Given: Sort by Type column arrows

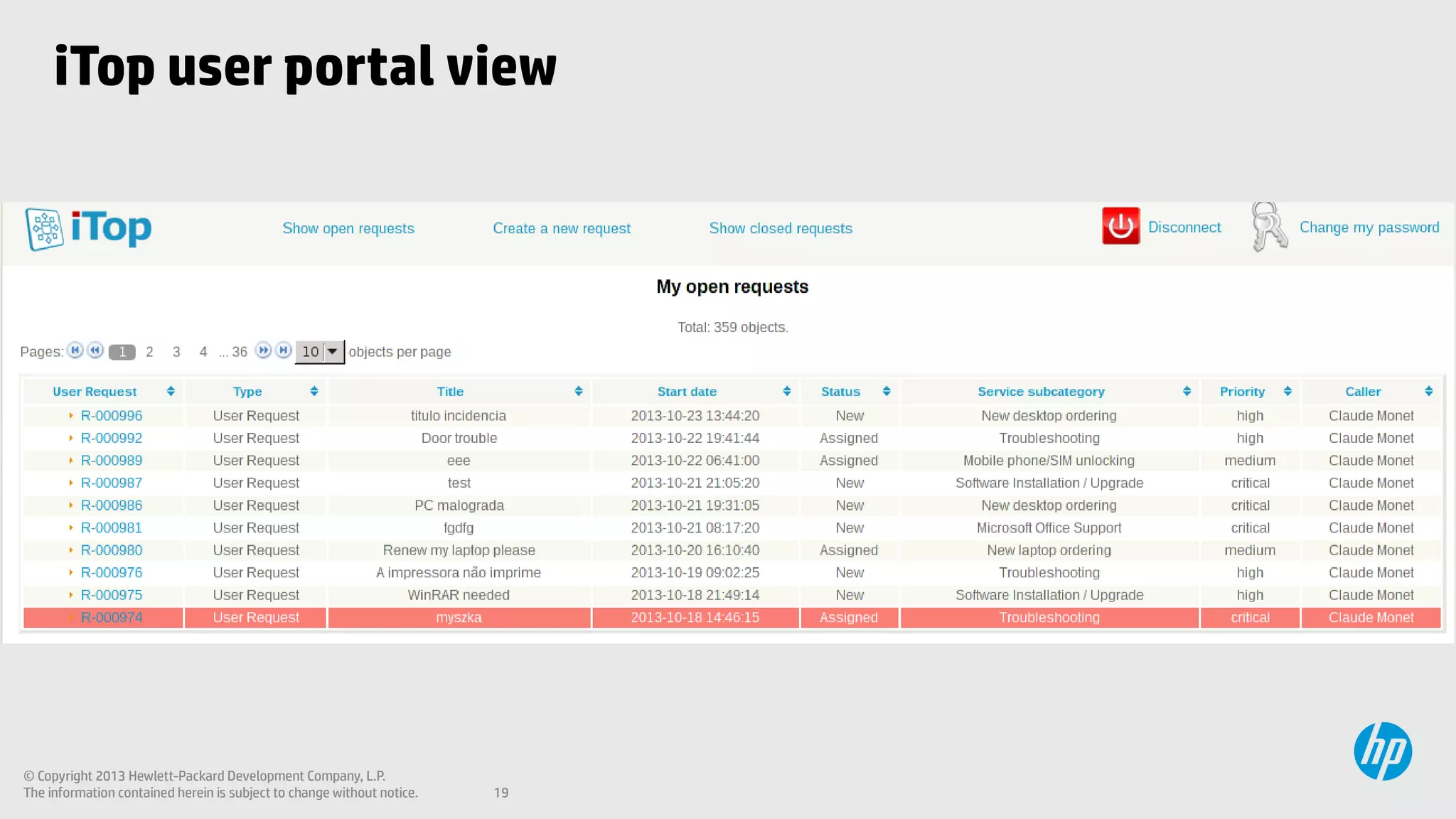Looking at the screenshot, I should click(x=314, y=392).
